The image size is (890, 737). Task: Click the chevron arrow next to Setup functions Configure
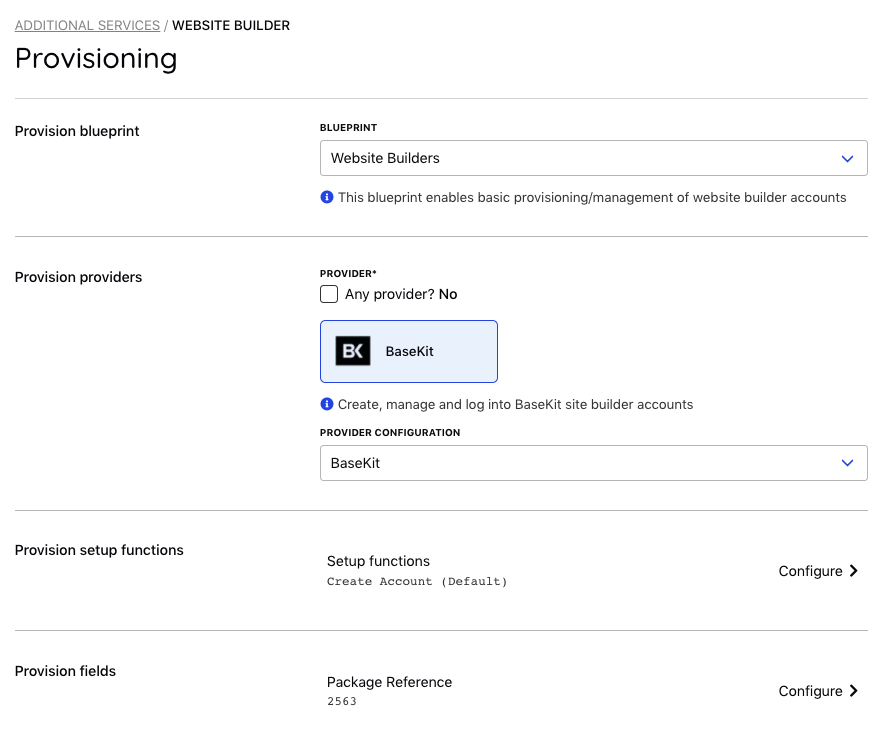pos(853,571)
